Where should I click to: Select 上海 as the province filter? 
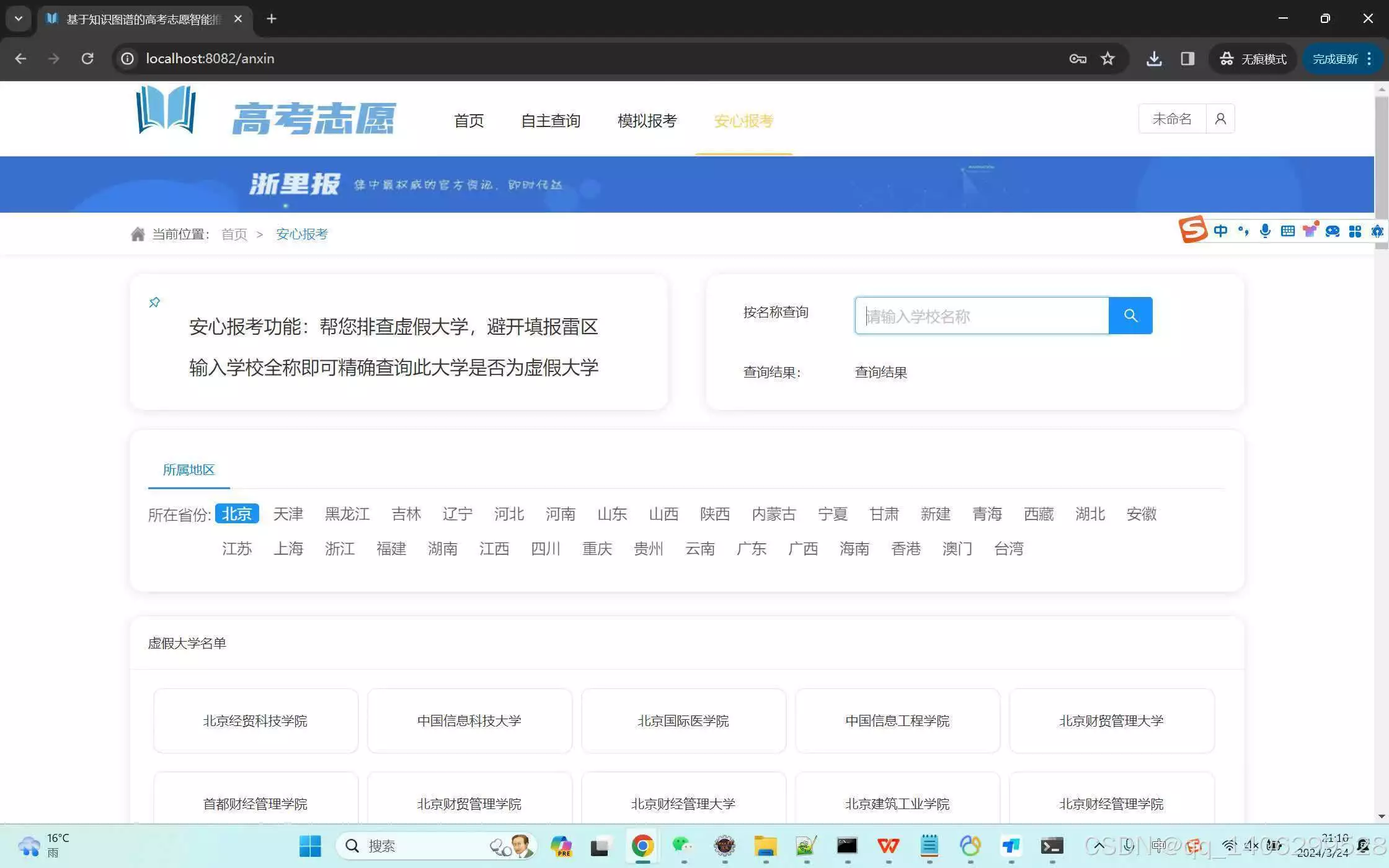pyautogui.click(x=288, y=548)
